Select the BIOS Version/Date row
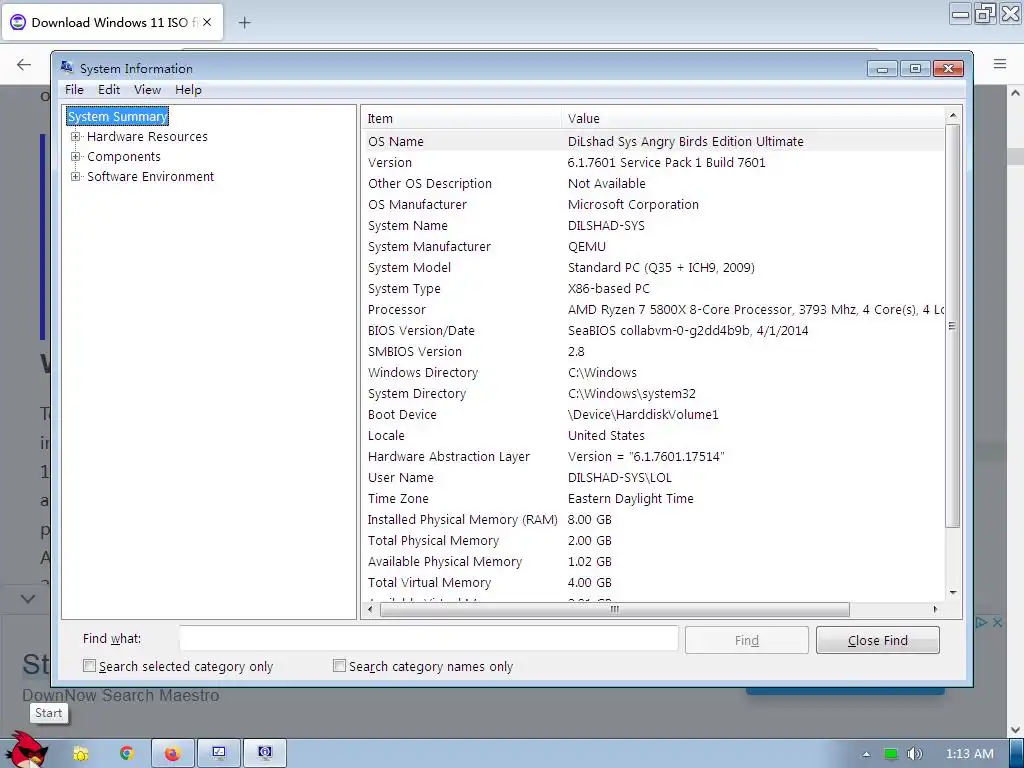This screenshot has width=1024, height=768. [653, 330]
